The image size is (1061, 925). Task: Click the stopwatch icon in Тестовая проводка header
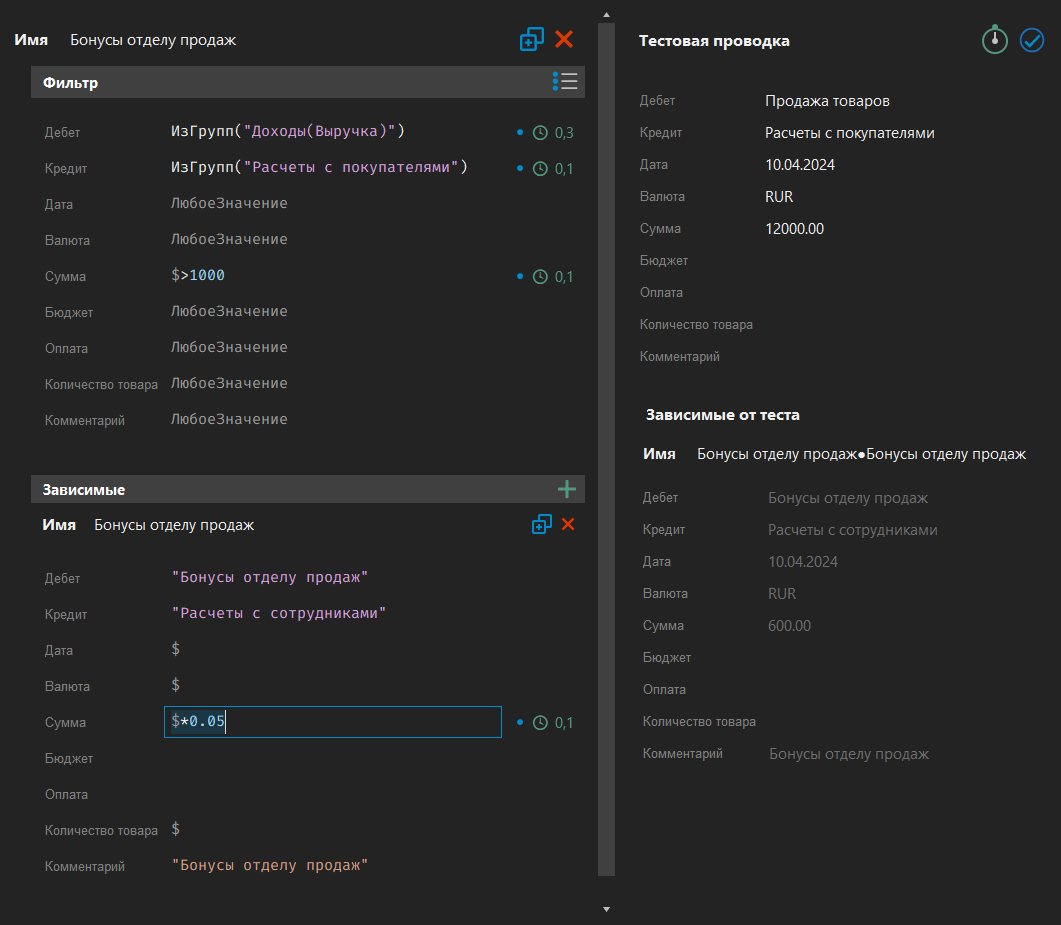pyautogui.click(x=994, y=40)
